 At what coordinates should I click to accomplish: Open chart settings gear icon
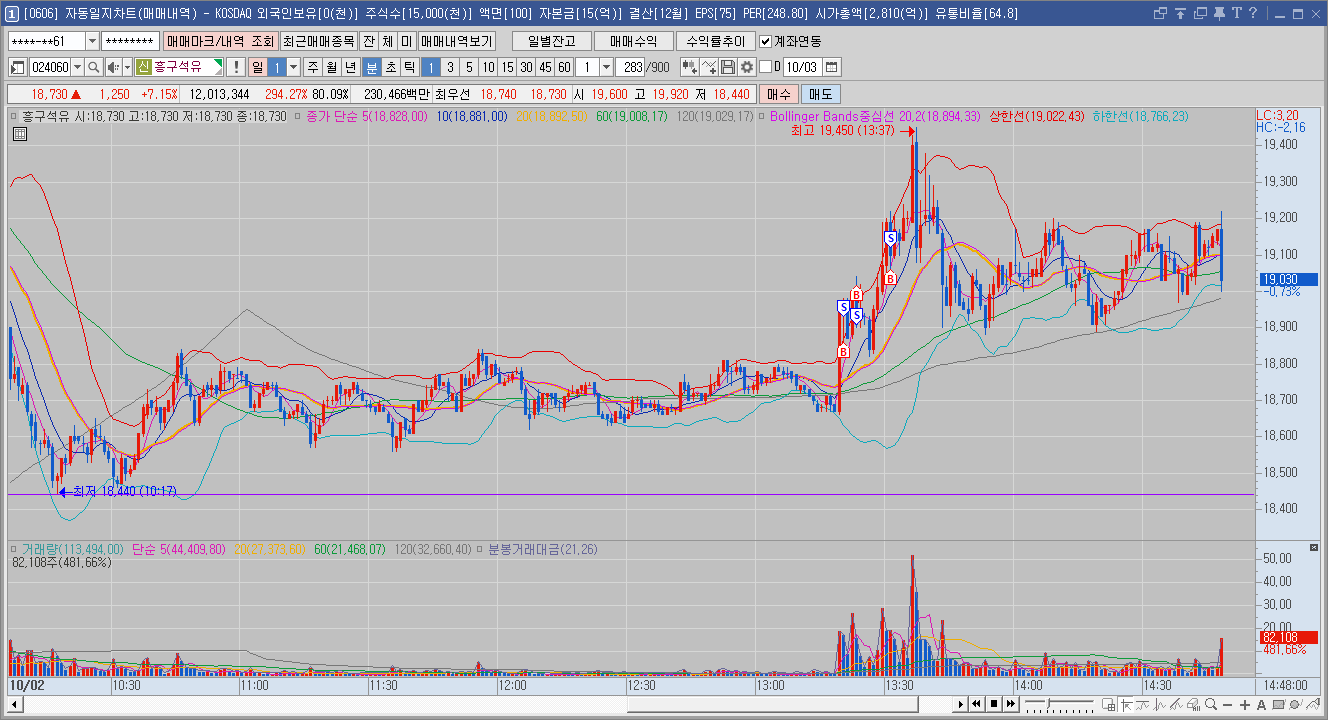point(747,67)
